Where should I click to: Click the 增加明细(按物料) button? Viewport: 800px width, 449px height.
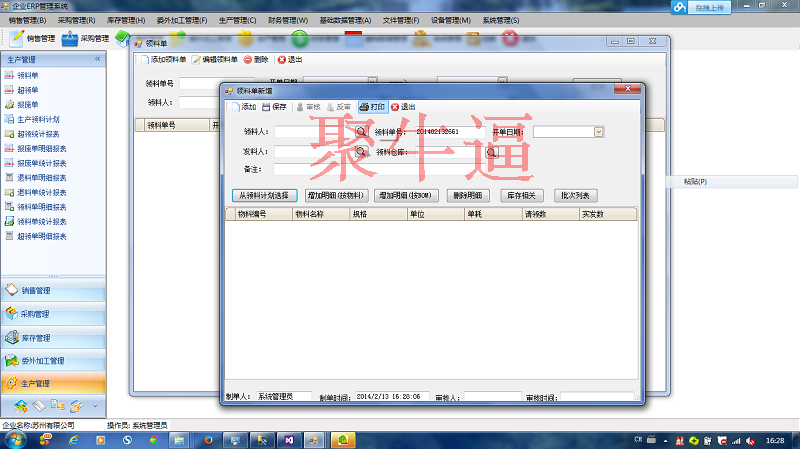click(x=336, y=195)
